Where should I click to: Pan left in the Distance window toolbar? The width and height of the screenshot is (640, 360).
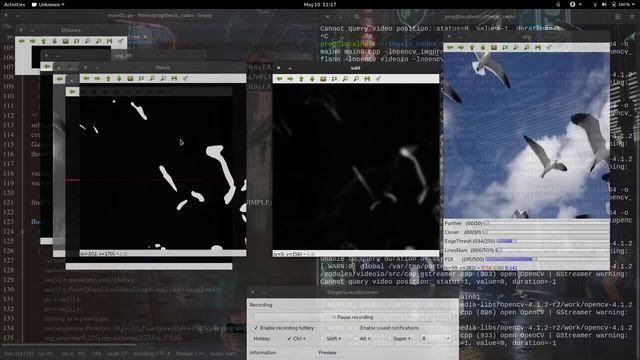coord(21,41)
